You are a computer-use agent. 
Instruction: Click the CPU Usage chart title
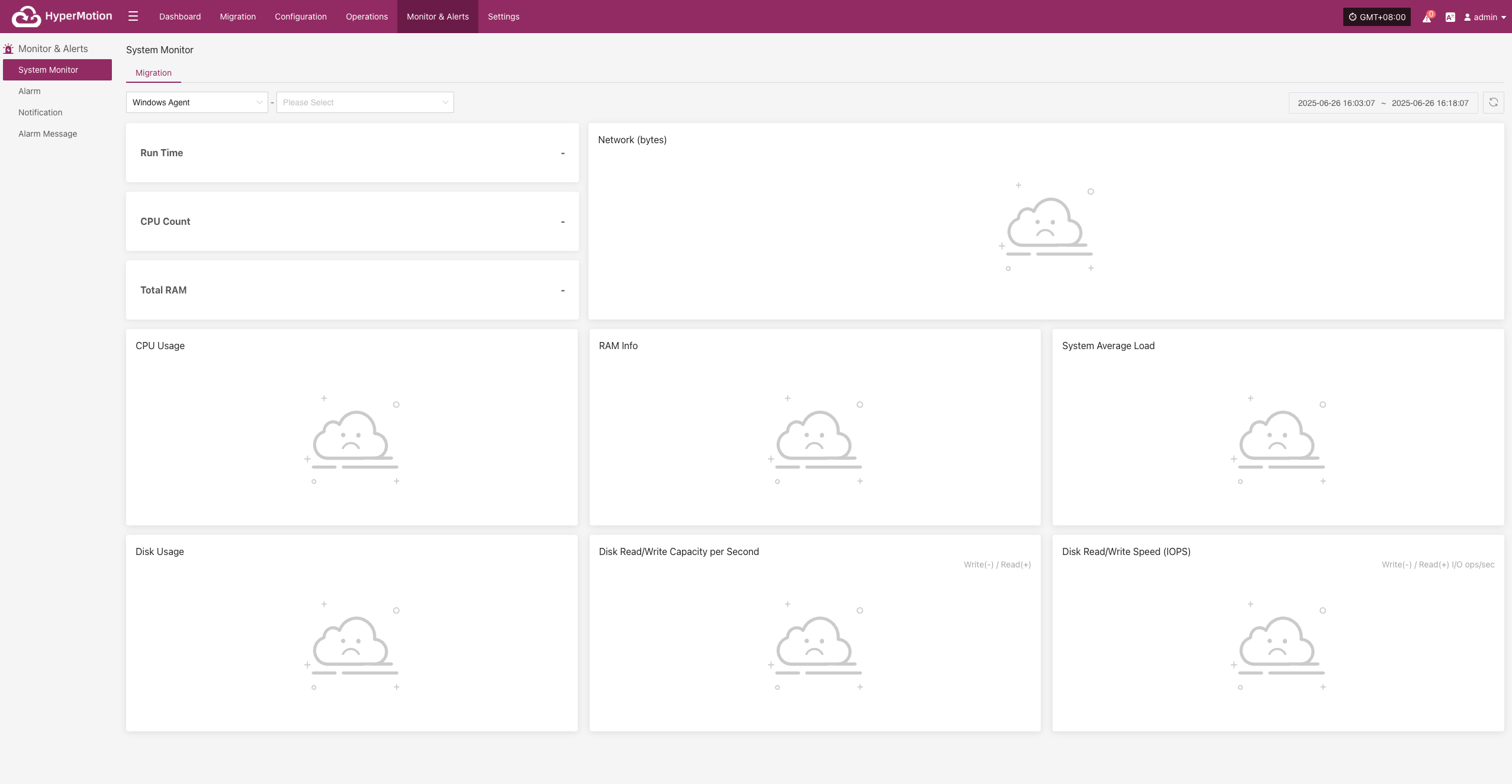coord(160,346)
